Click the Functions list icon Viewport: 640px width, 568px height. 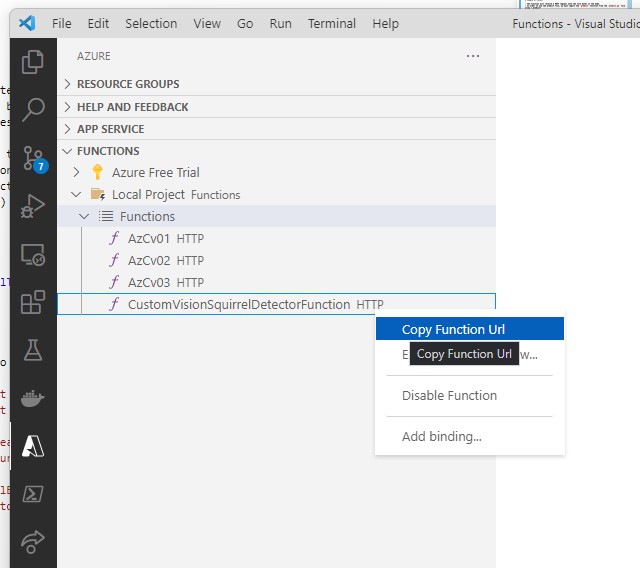[106, 216]
